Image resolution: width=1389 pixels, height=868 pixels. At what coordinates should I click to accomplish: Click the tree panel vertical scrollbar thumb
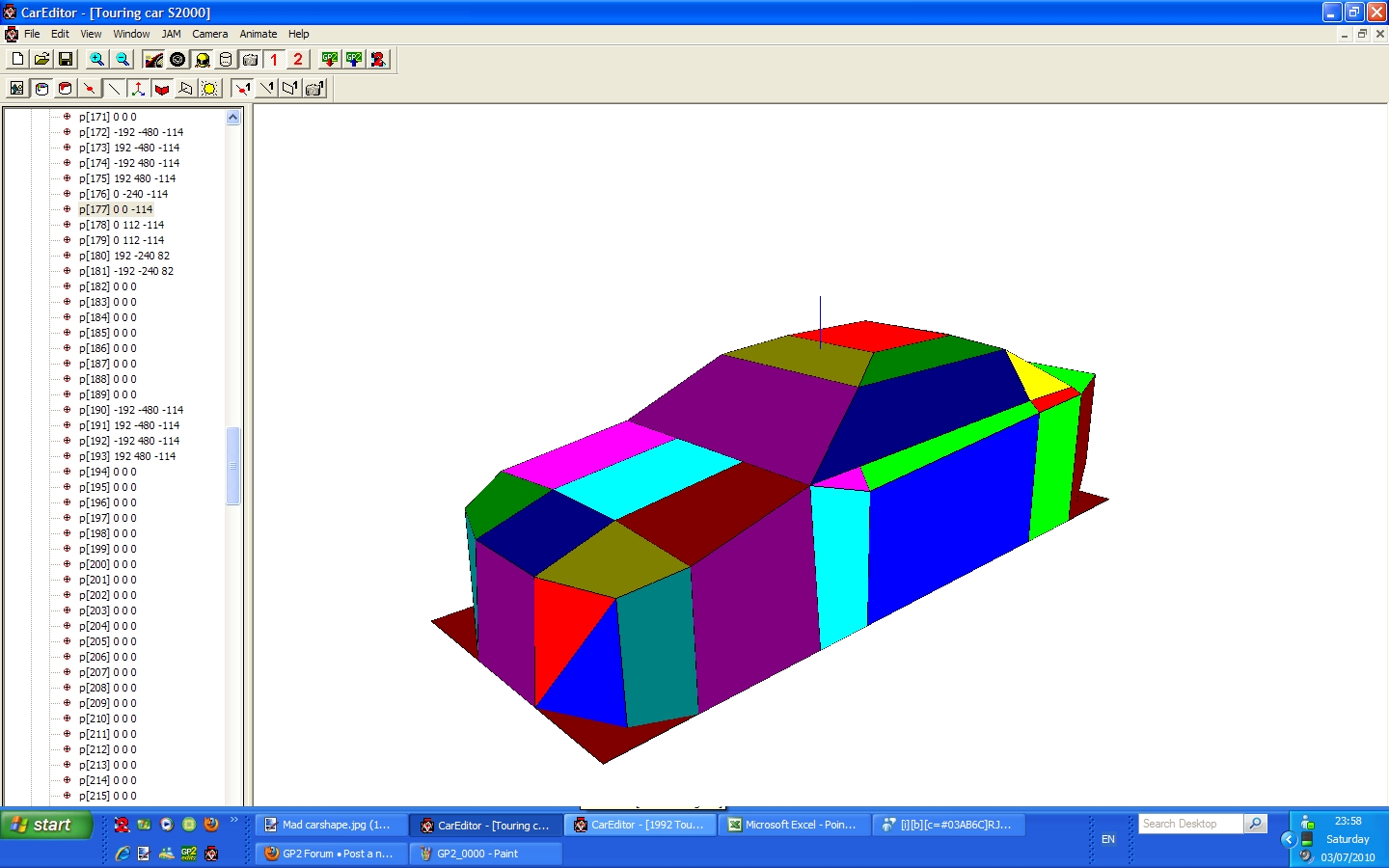point(232,466)
